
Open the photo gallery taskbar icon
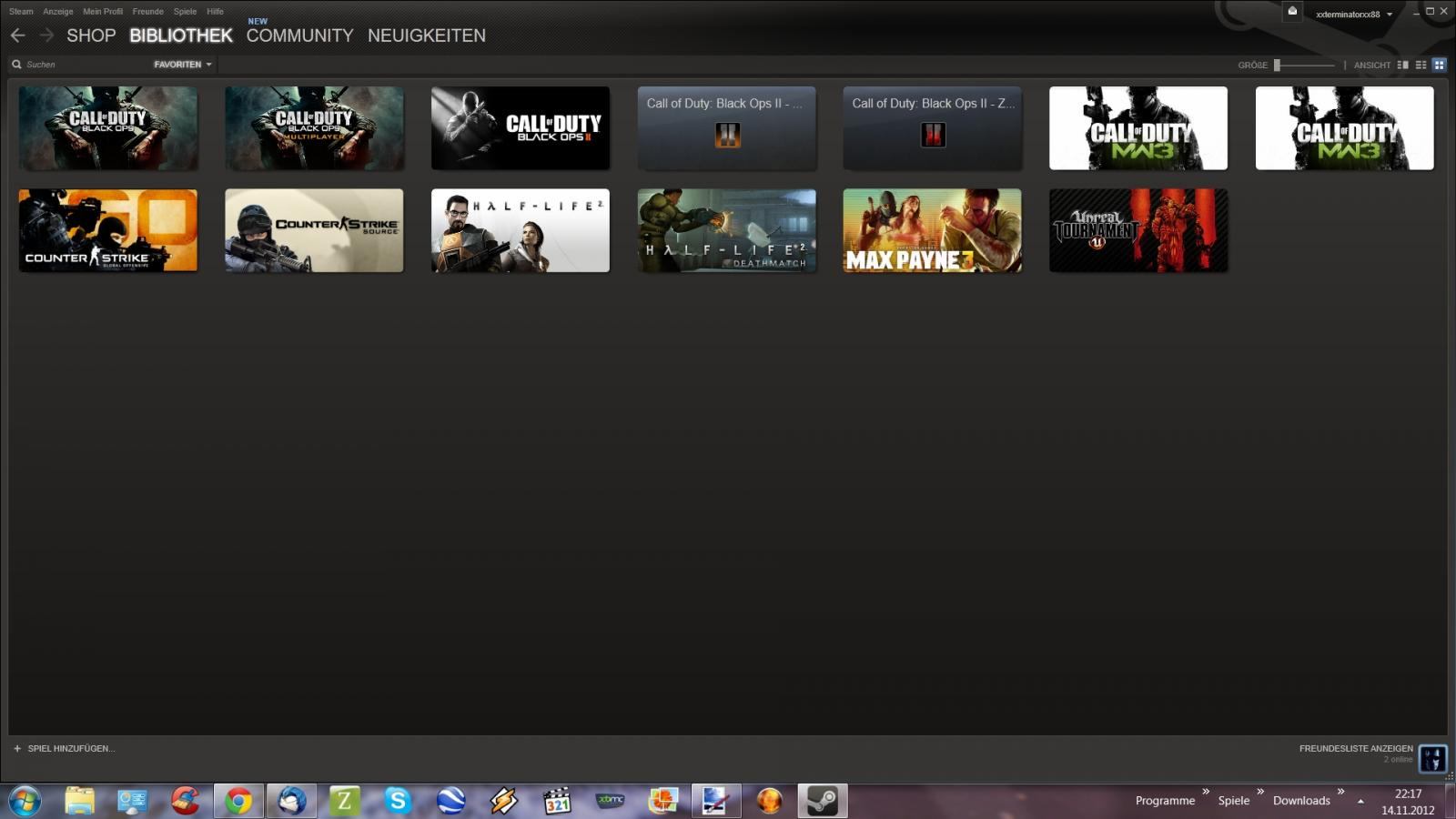(662, 801)
